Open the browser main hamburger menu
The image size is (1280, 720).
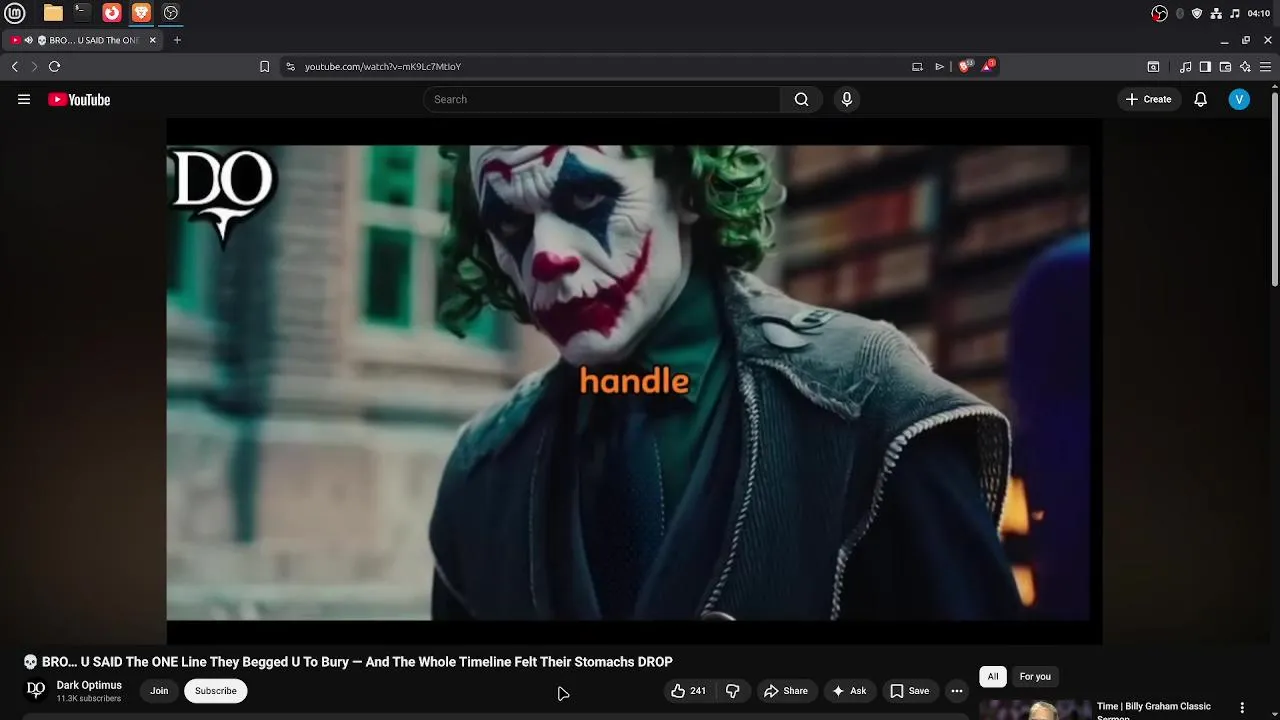[x=1267, y=66]
